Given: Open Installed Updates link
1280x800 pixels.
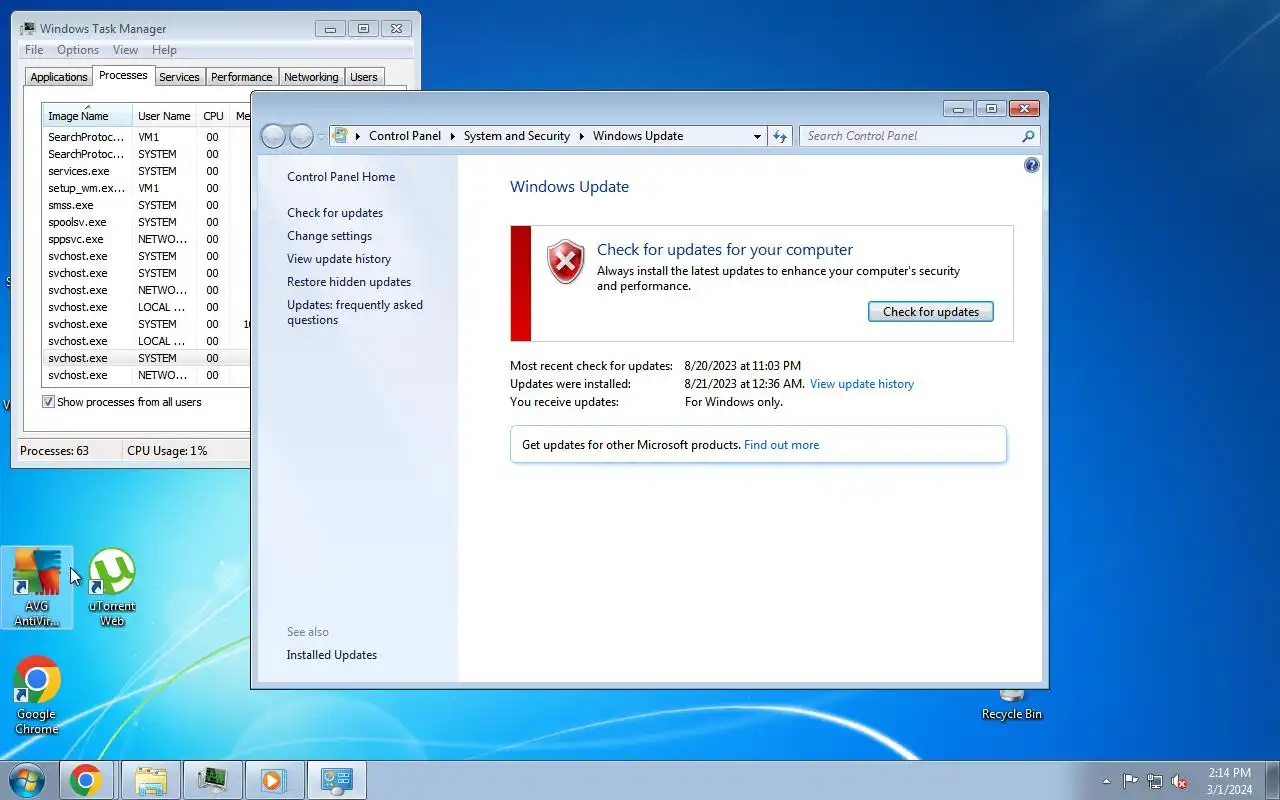Looking at the screenshot, I should pos(332,655).
